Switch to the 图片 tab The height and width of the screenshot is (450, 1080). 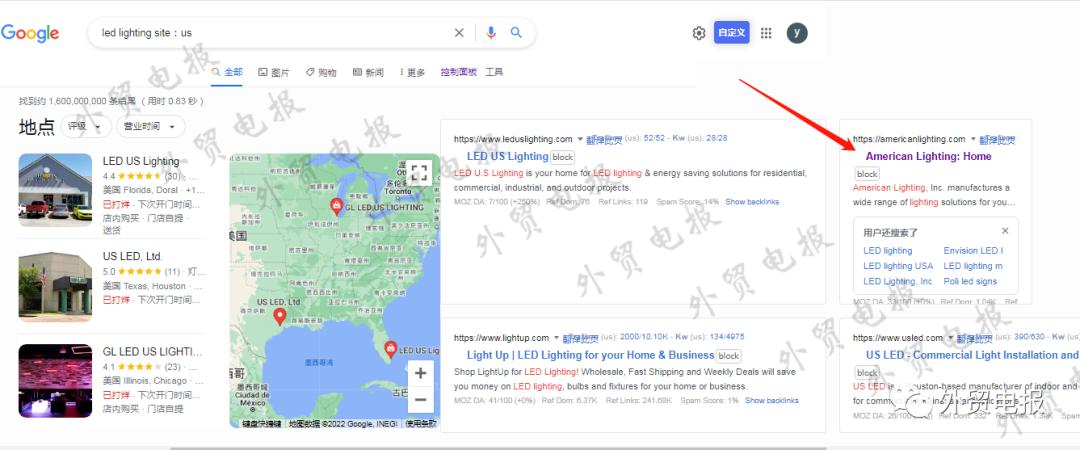point(273,72)
